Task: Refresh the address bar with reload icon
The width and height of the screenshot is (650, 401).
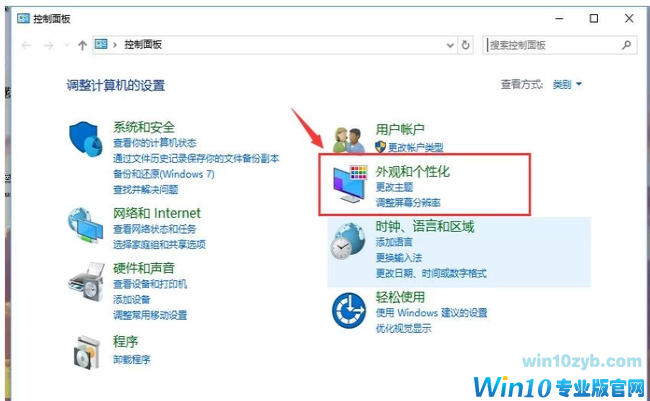Action: (466, 45)
